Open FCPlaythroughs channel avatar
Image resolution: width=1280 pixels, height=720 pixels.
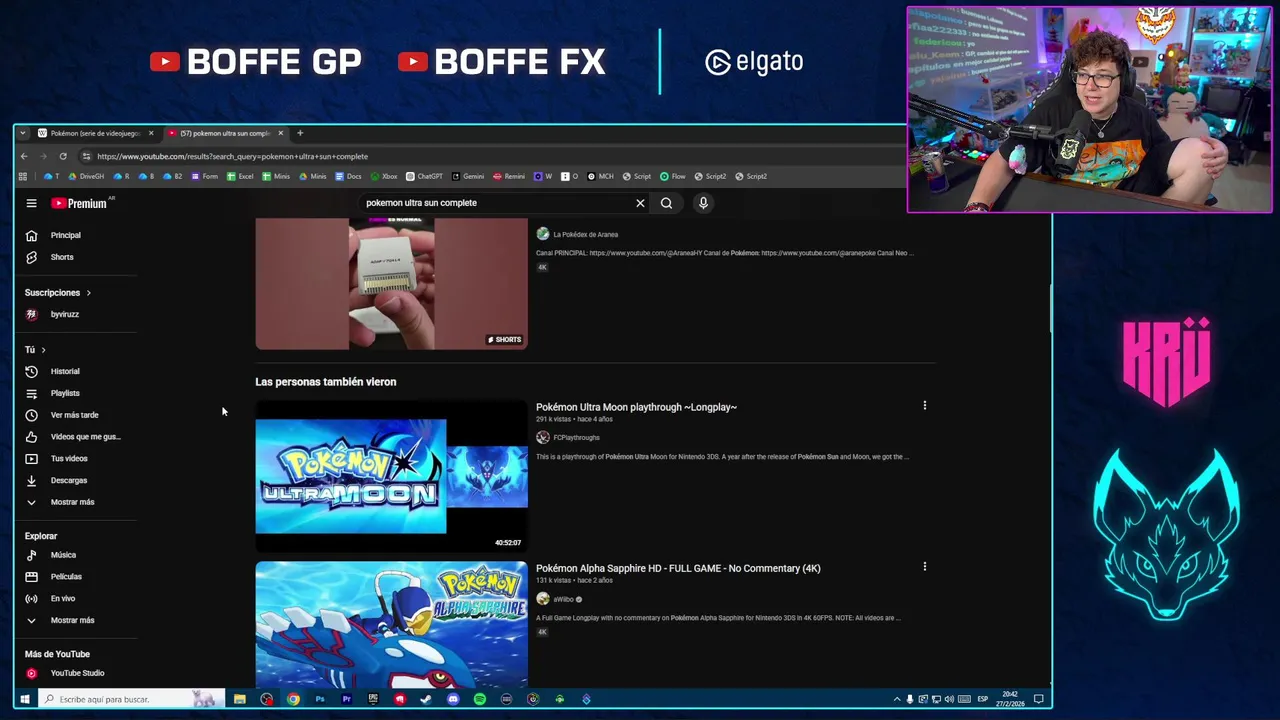pos(542,437)
